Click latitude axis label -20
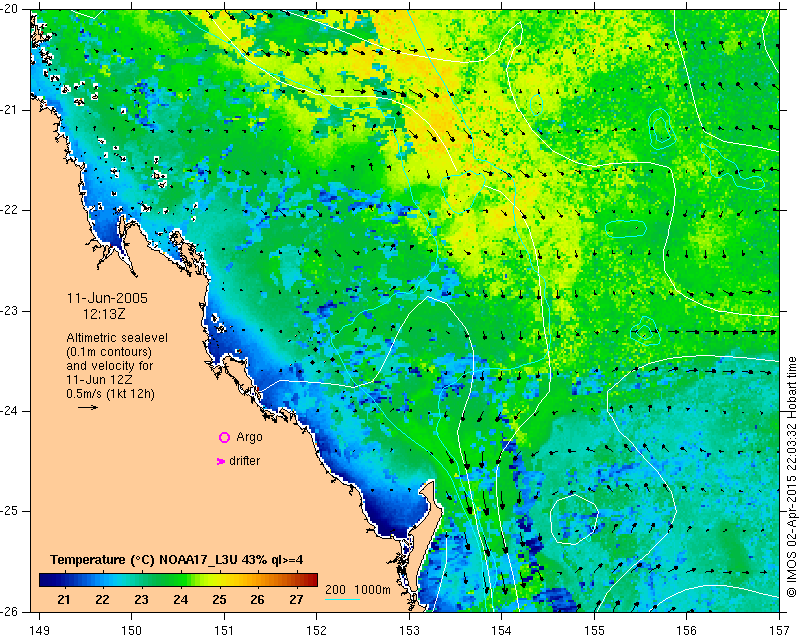The width and height of the screenshot is (800, 640). point(10,9)
